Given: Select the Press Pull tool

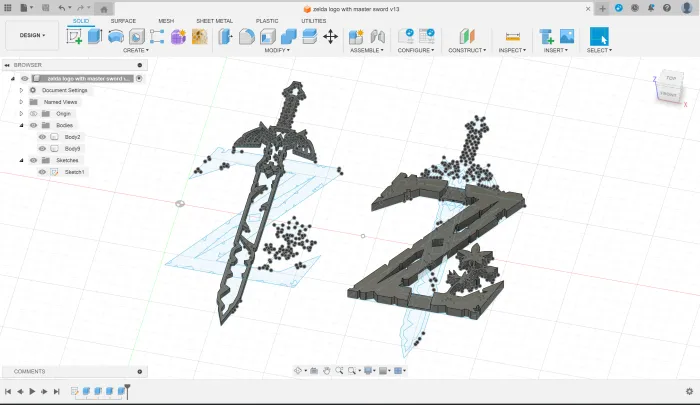Looking at the screenshot, I should tap(225, 37).
